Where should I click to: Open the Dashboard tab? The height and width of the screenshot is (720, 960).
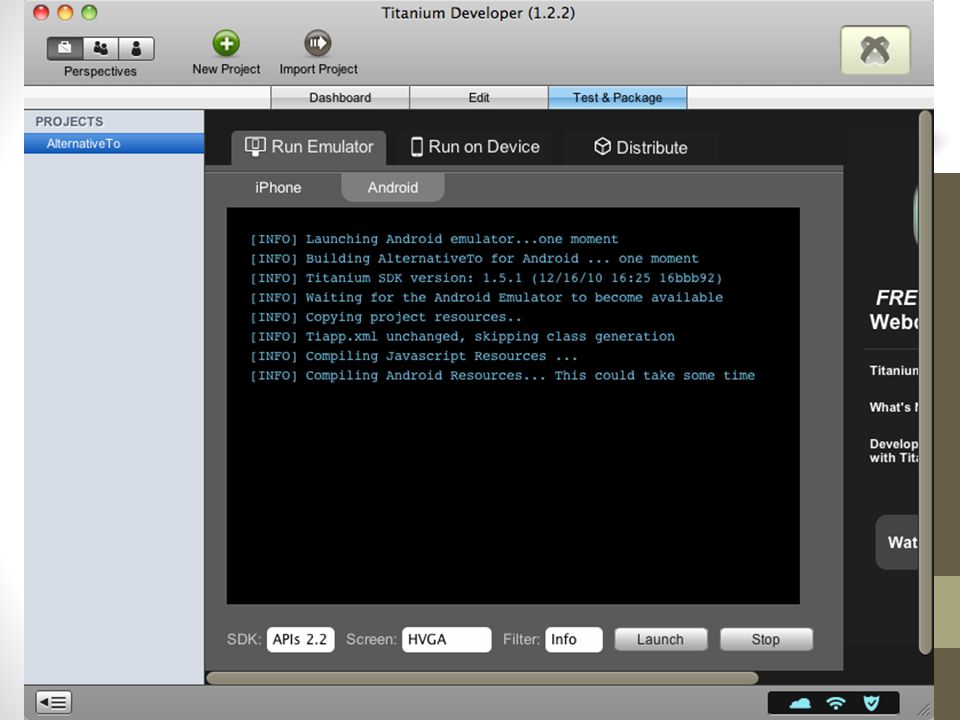[x=340, y=97]
